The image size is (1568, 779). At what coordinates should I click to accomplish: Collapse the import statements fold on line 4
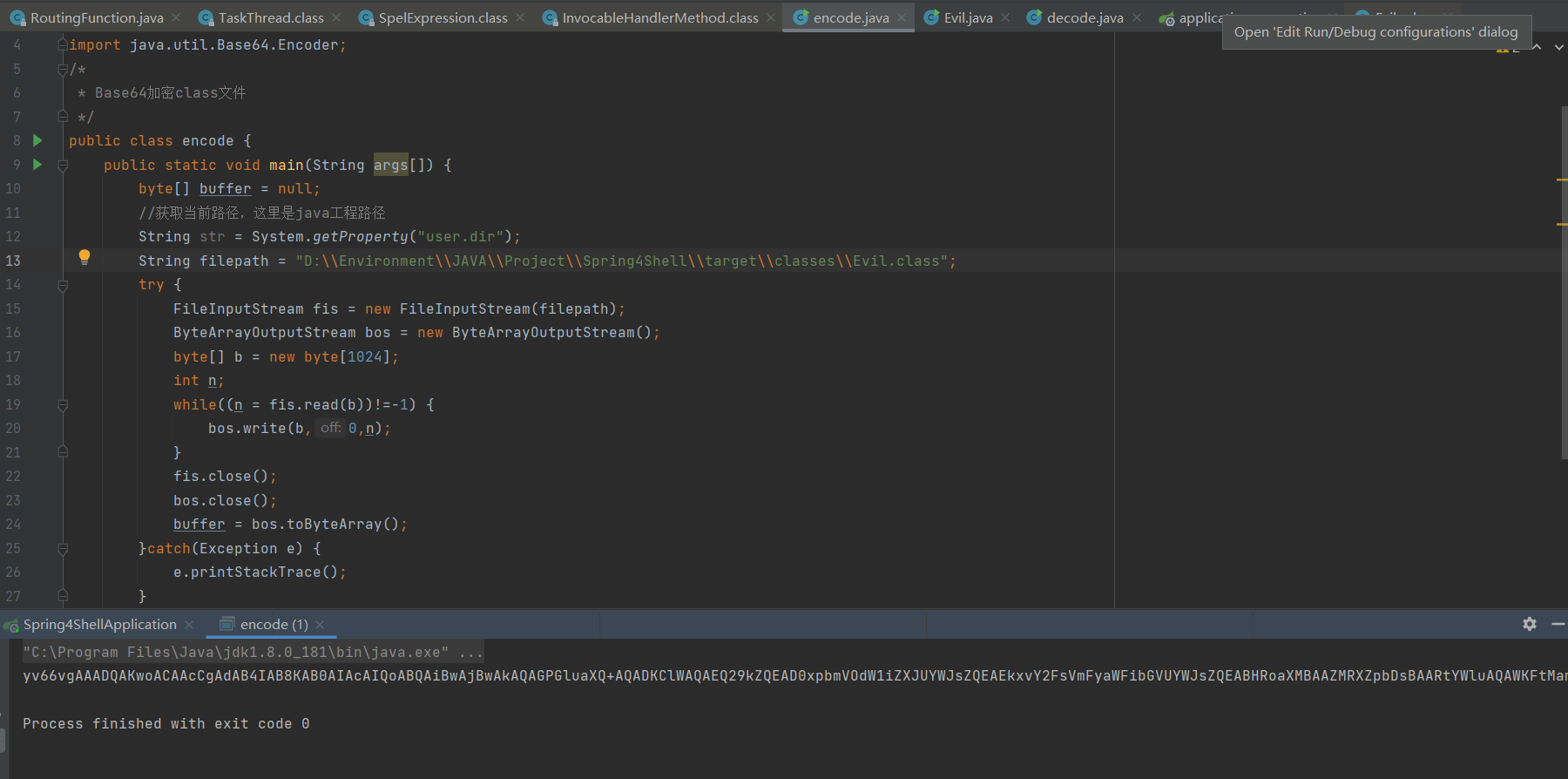click(x=63, y=44)
